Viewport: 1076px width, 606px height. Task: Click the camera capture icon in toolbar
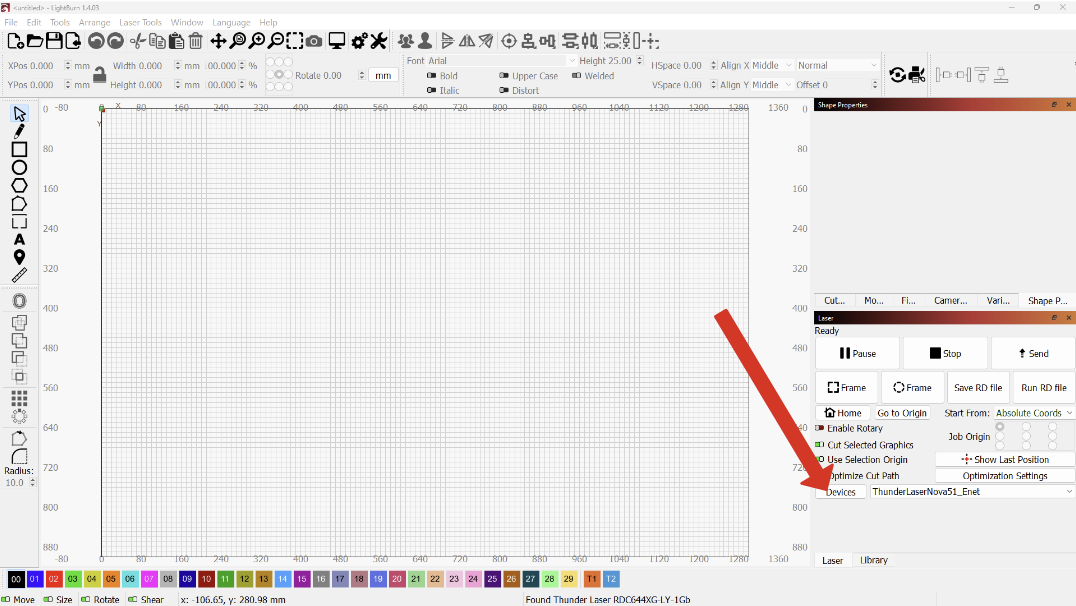(x=314, y=41)
